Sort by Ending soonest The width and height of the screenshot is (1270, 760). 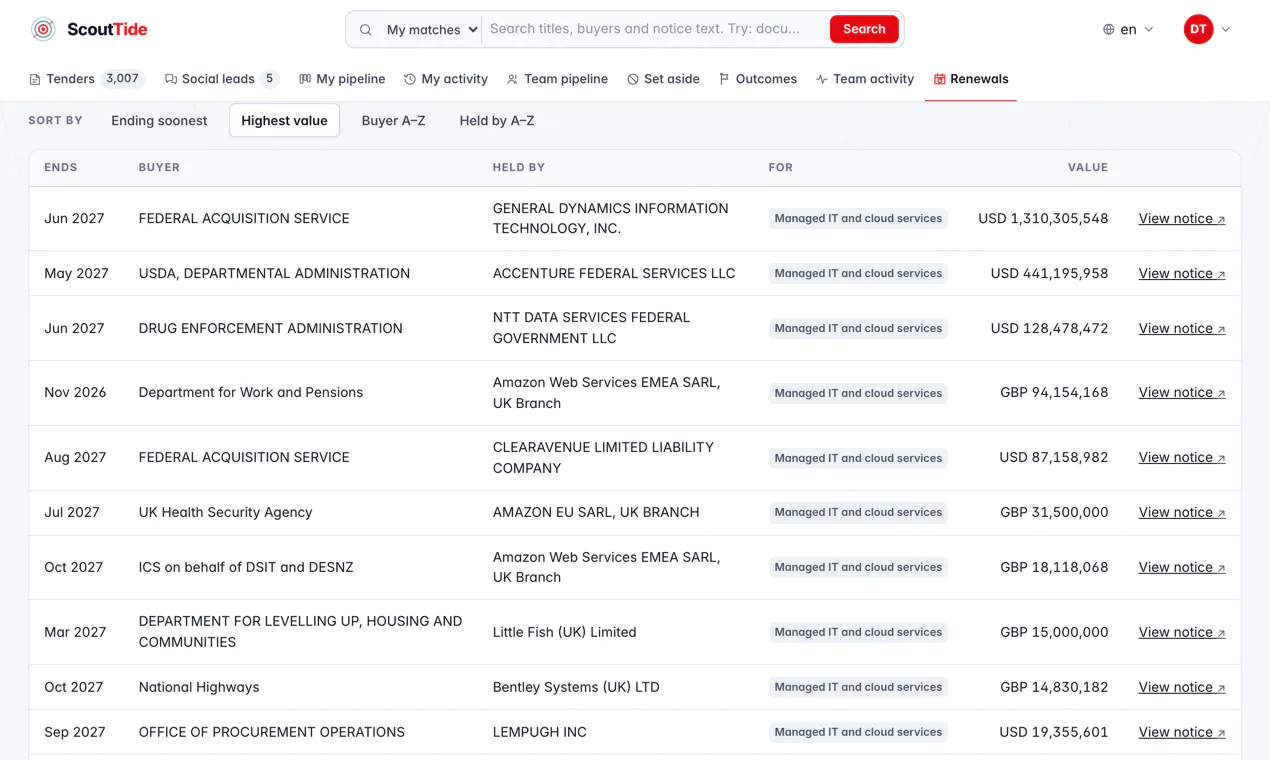(x=159, y=121)
